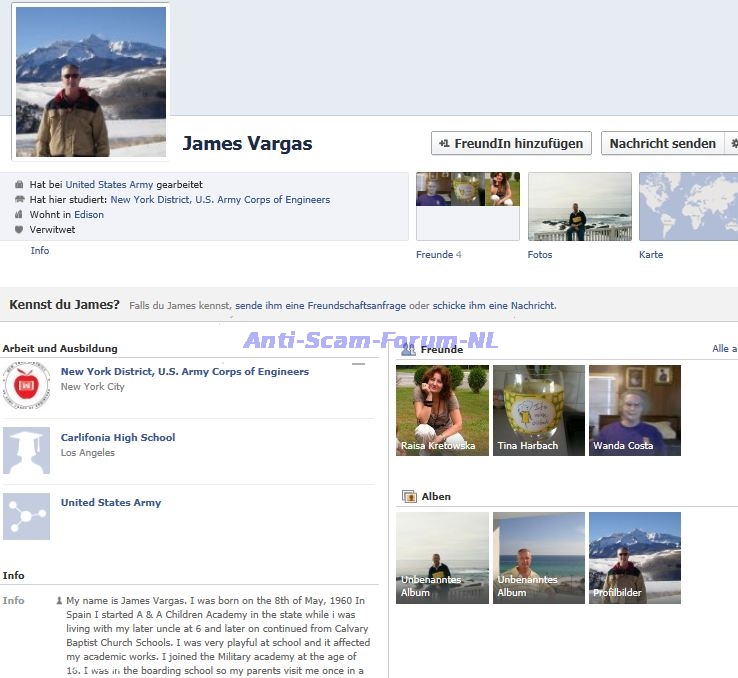Click the Alben section album icon
The image size is (738, 678).
click(408, 496)
